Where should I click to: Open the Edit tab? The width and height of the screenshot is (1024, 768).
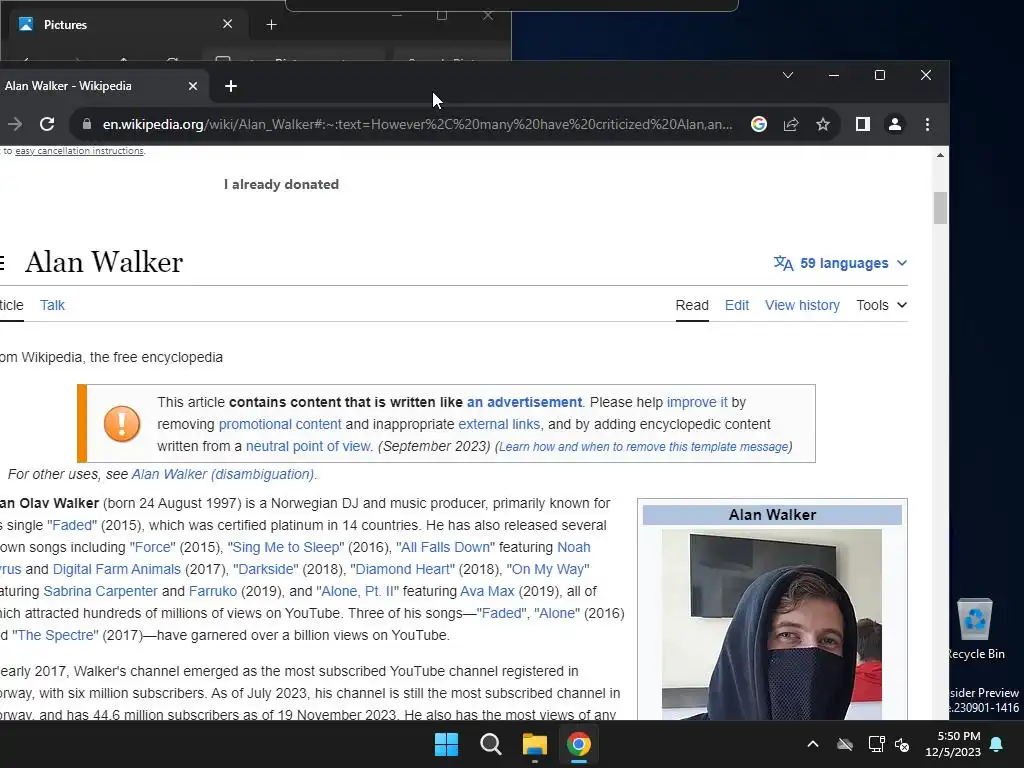tap(737, 305)
